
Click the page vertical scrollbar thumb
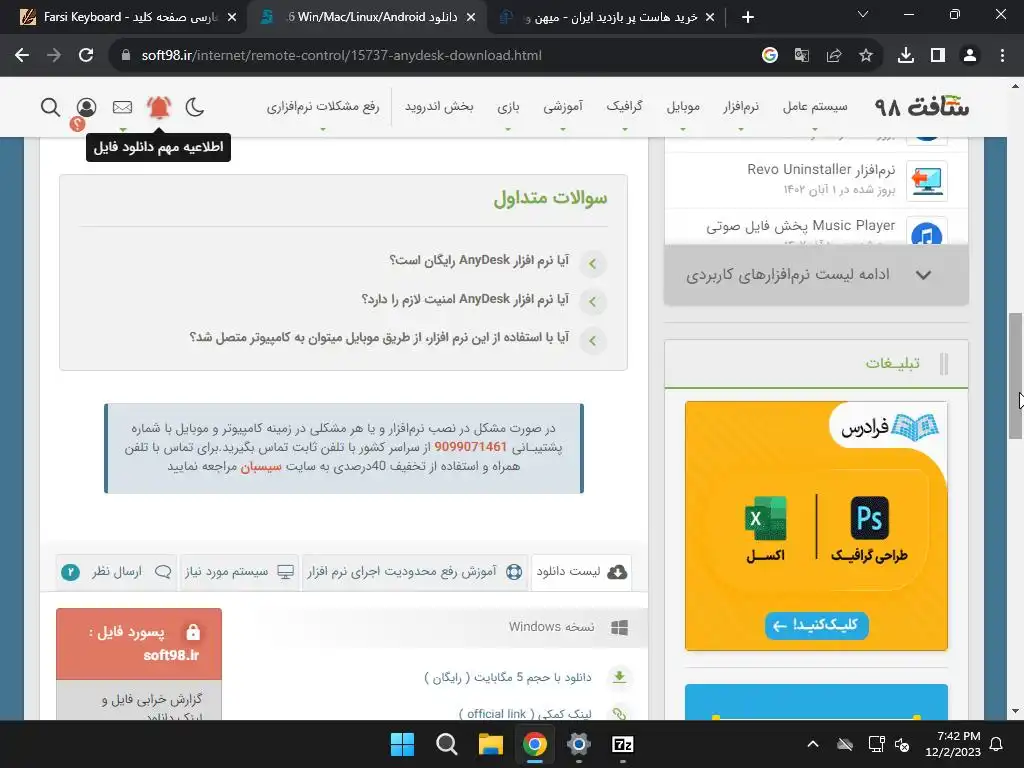pyautogui.click(x=1015, y=376)
